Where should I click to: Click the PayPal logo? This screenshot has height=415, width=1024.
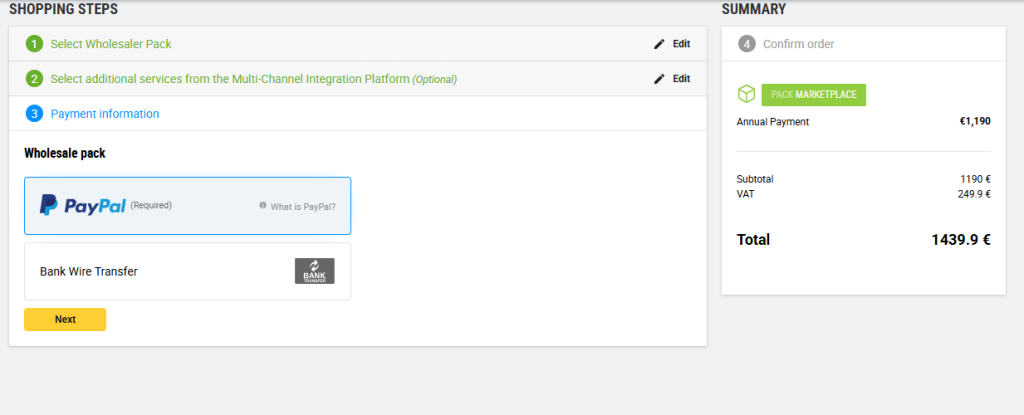[x=82, y=206]
